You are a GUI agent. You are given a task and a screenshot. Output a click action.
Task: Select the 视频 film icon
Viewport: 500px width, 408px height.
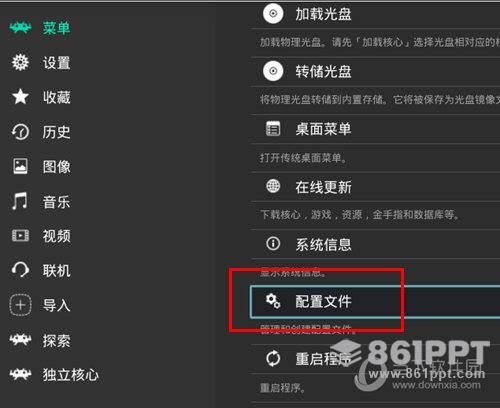point(20,236)
